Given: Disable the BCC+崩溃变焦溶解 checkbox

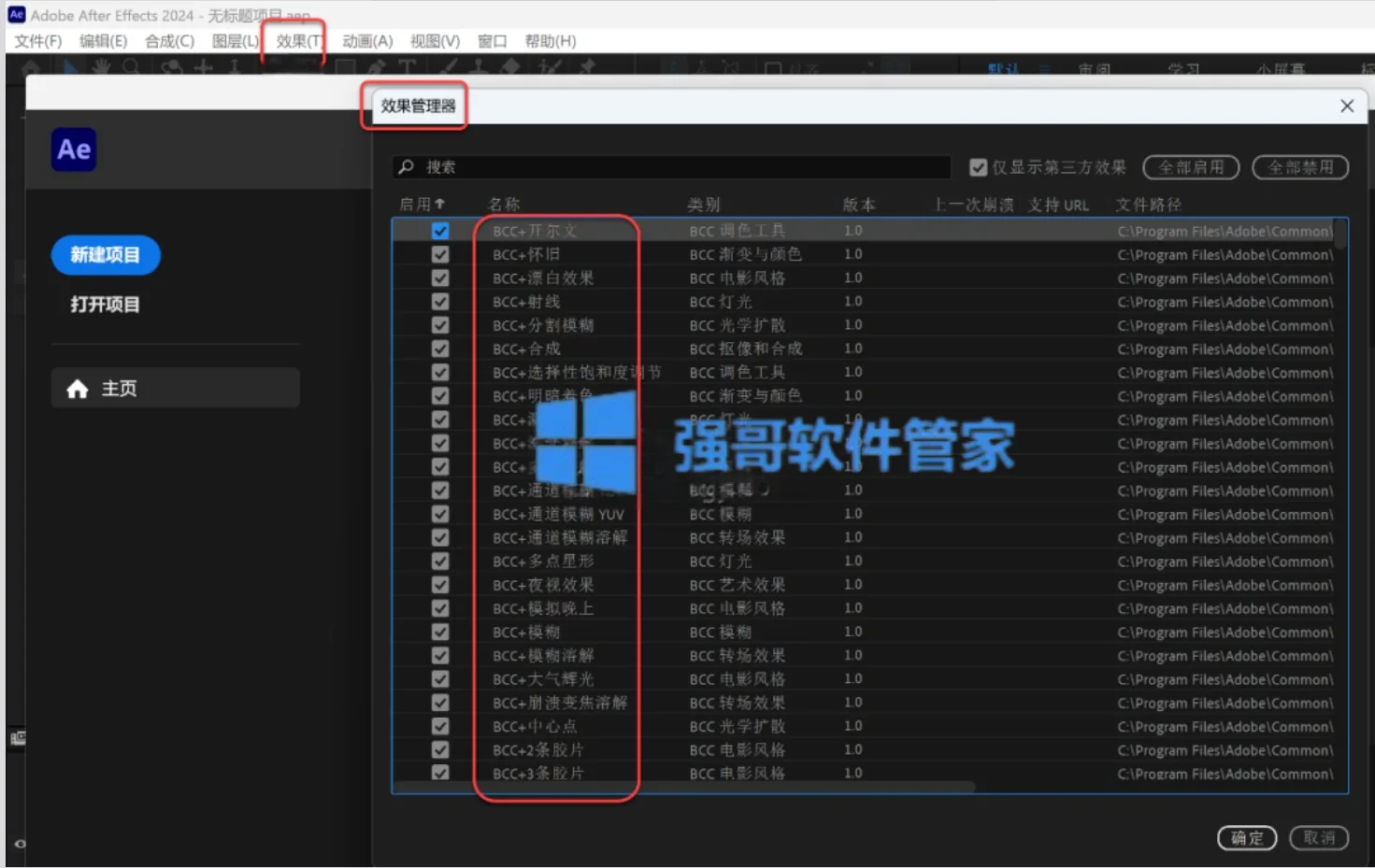Looking at the screenshot, I should [x=440, y=703].
